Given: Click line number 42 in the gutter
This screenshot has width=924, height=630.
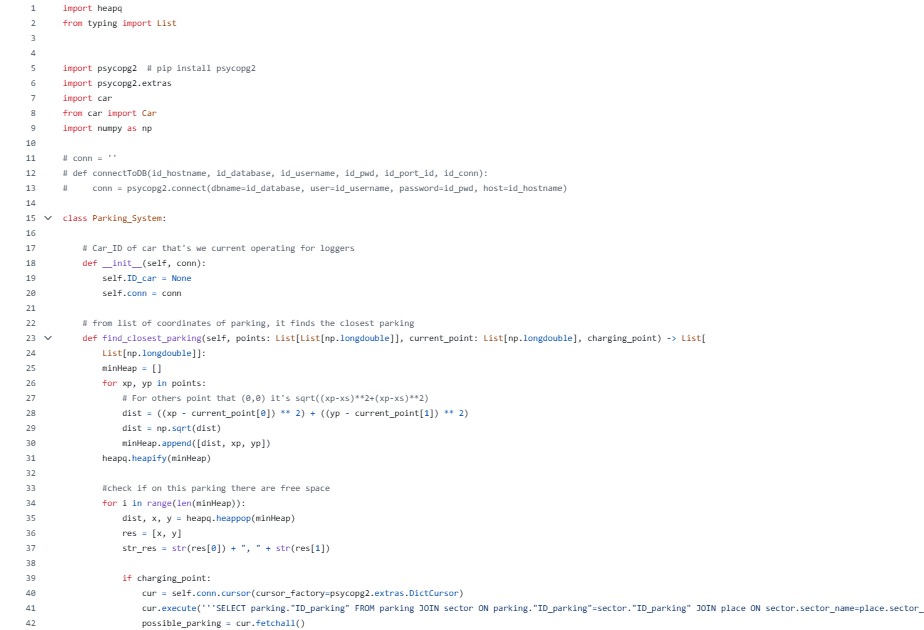Looking at the screenshot, I should [31, 624].
